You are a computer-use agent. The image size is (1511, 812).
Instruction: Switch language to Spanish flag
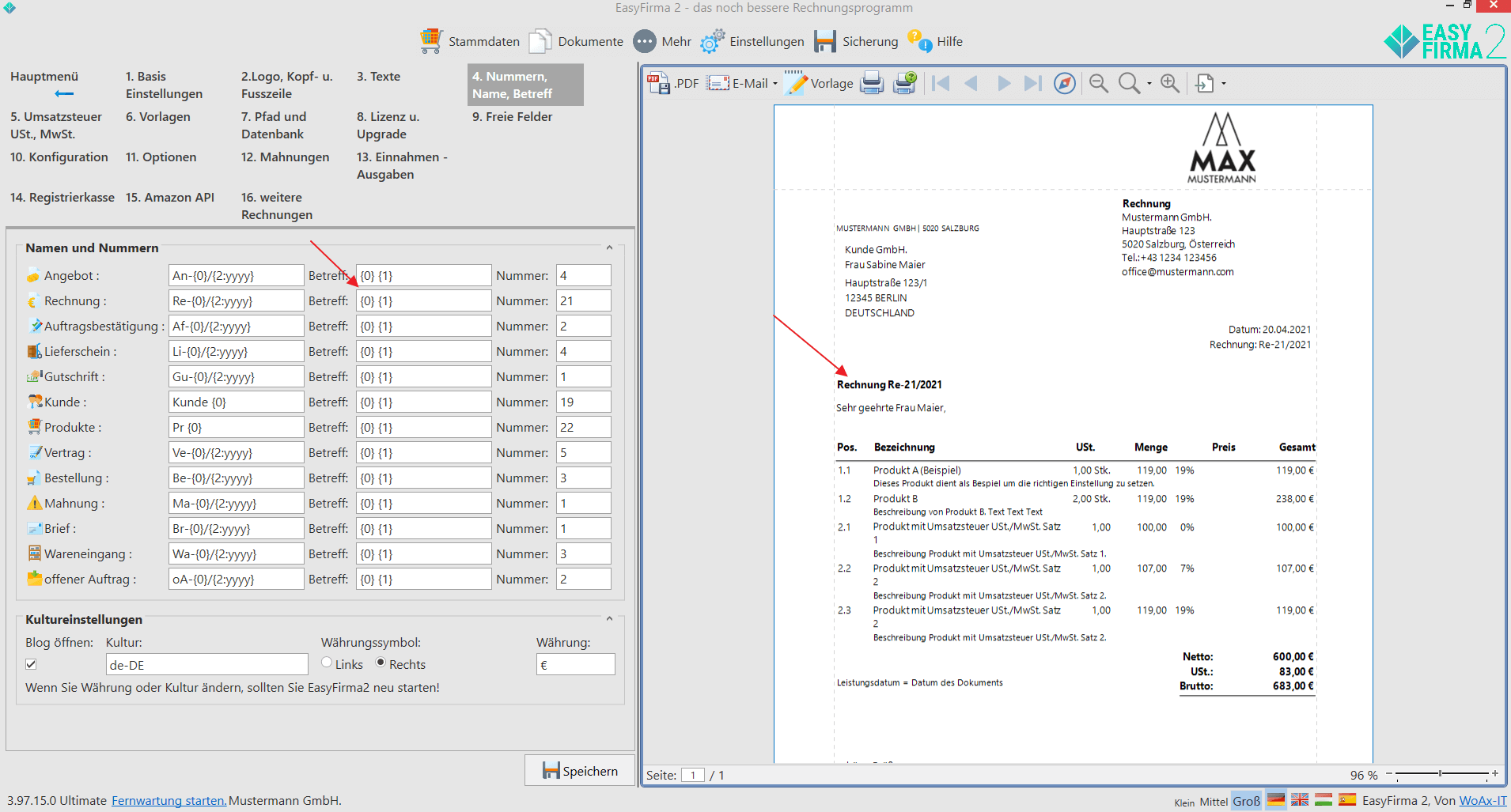click(x=1347, y=799)
